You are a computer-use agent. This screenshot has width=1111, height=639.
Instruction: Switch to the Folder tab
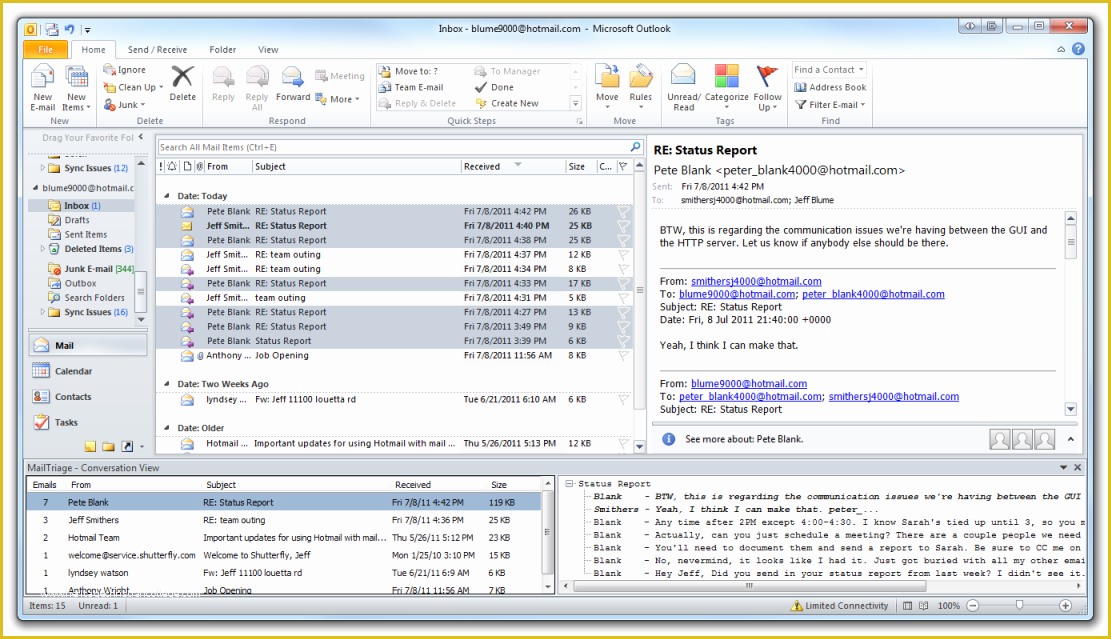222,50
